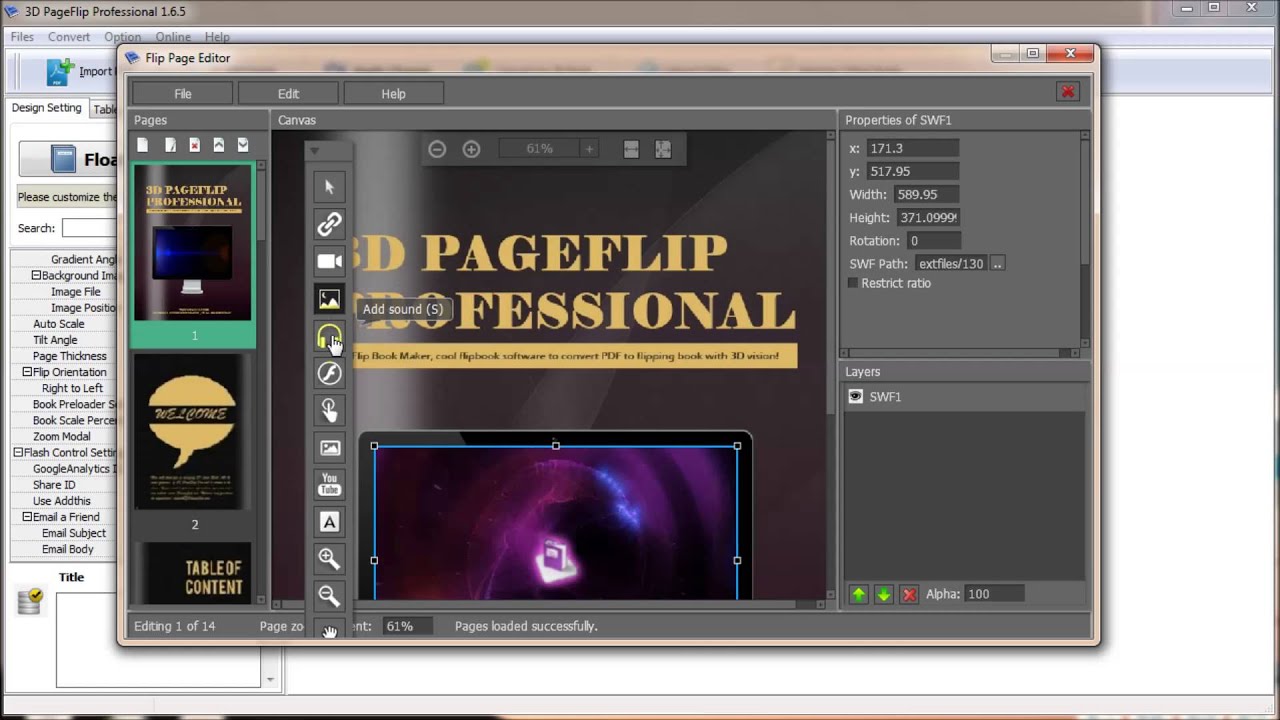1280x720 pixels.
Task: Select the Zoom Modal setting row
Action: click(x=64, y=437)
